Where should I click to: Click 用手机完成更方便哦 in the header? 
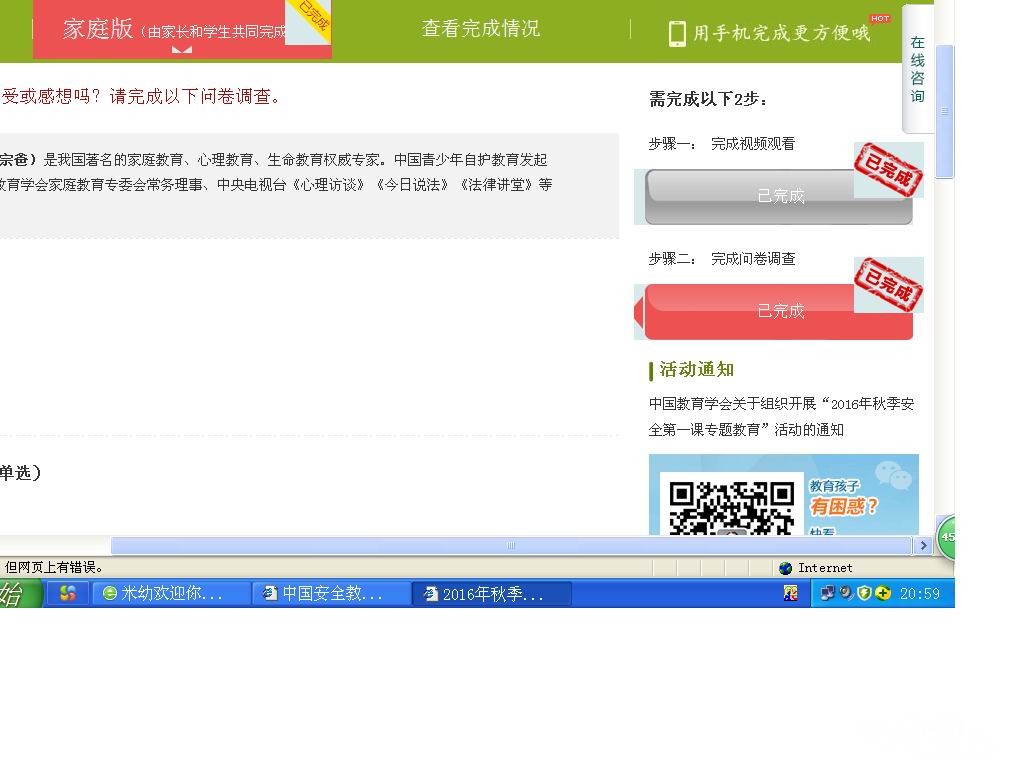pyautogui.click(x=781, y=34)
